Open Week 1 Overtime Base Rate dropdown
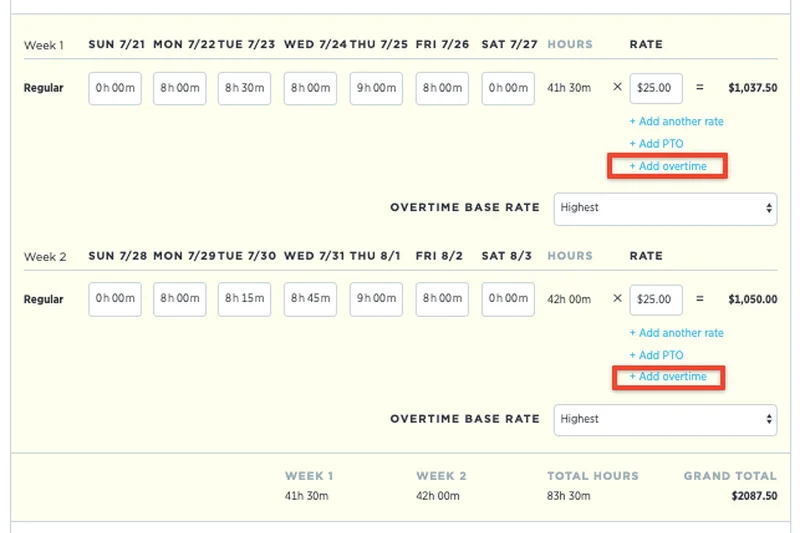Screen dimensions: 800x533 coord(665,208)
